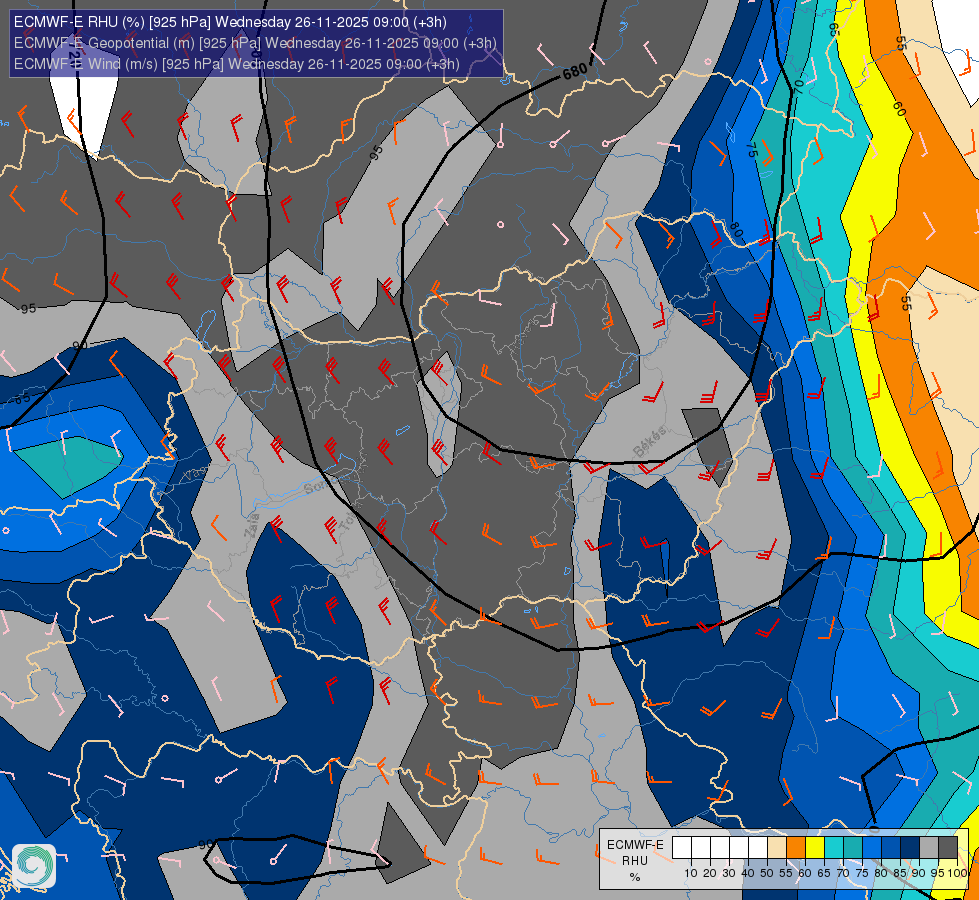Pick the yellow 60–65 legend swatch
Image resolution: width=979 pixels, height=900 pixels.
click(x=815, y=848)
